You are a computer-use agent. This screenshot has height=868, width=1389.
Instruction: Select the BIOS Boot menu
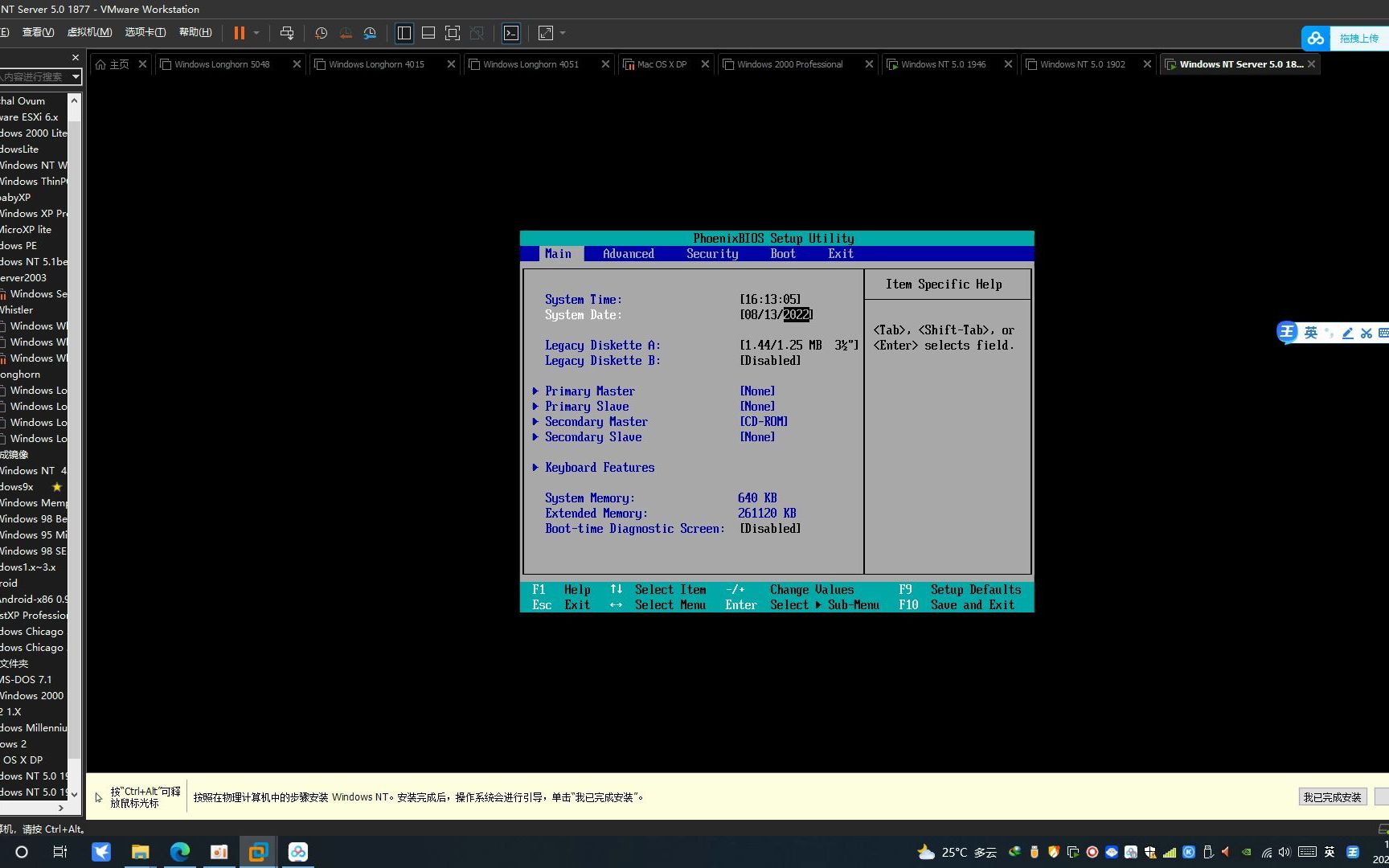[783, 254]
